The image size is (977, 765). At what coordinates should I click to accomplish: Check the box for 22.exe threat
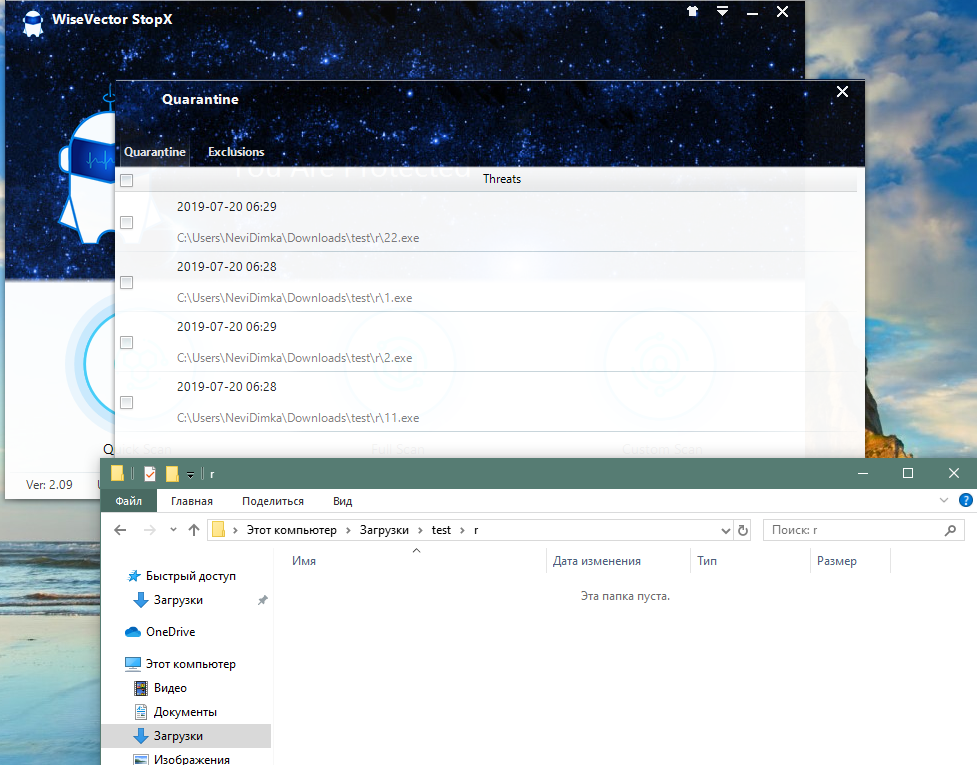coord(126,222)
